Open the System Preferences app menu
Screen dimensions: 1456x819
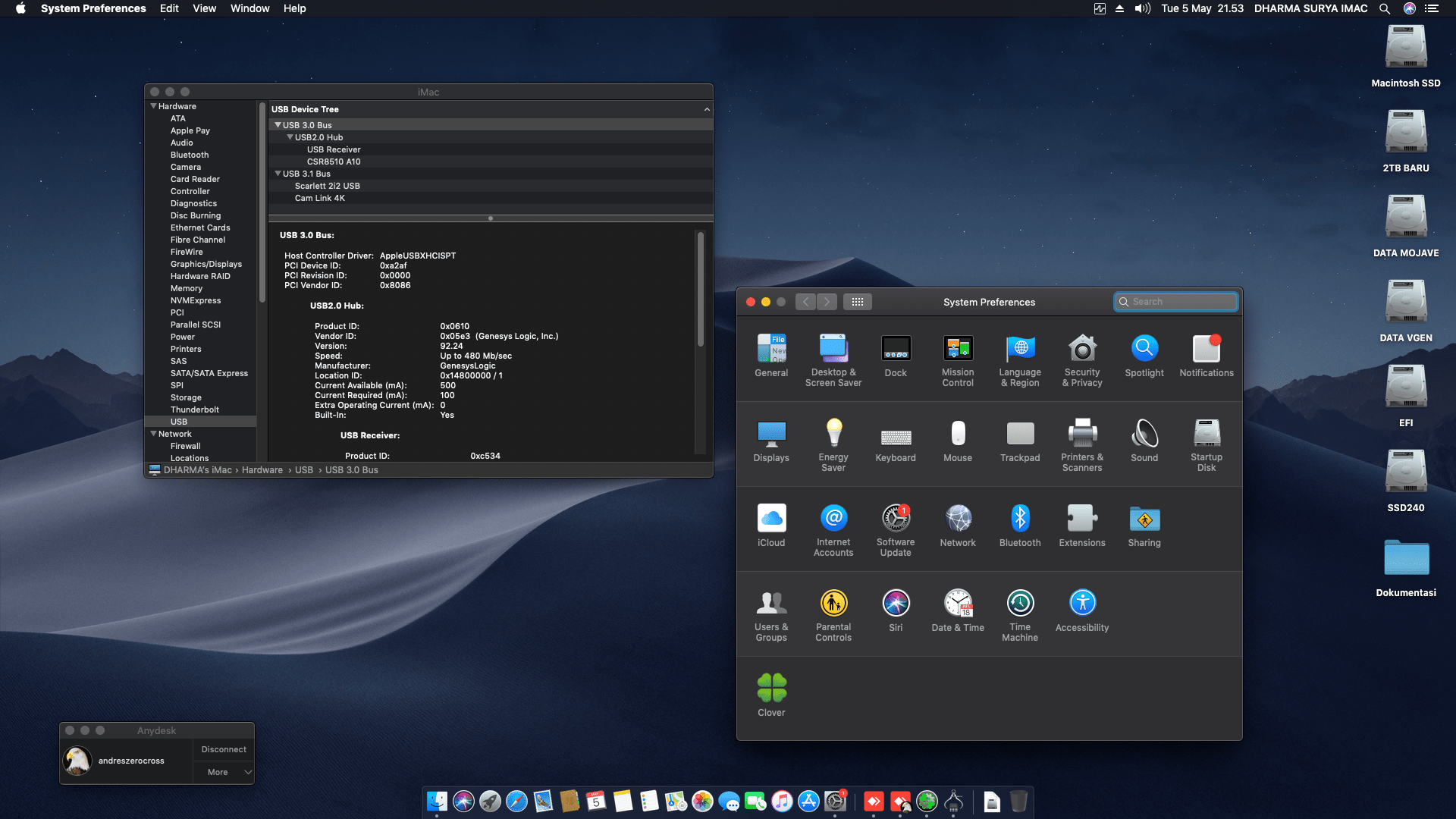coord(93,8)
